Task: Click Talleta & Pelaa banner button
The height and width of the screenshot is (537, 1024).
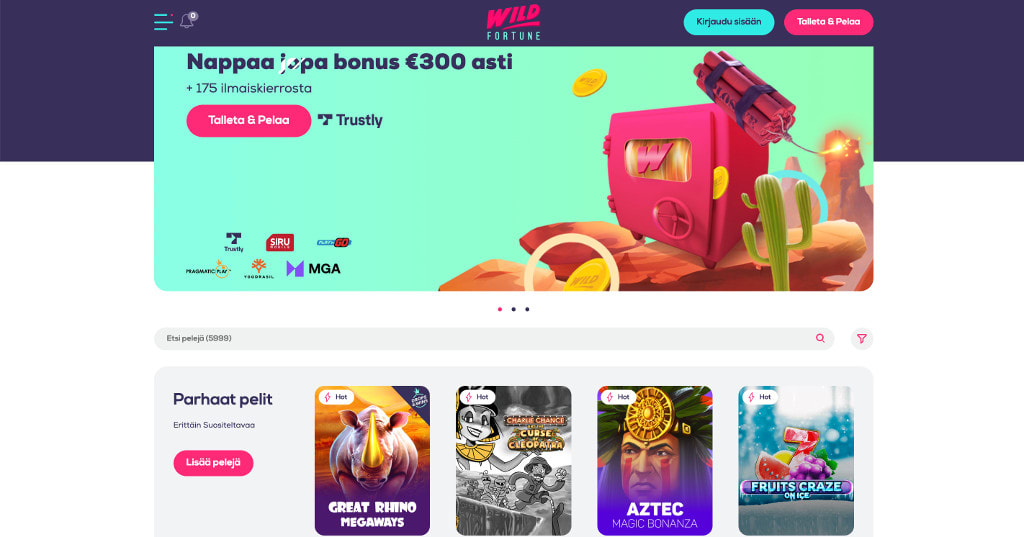Action: coord(249,121)
